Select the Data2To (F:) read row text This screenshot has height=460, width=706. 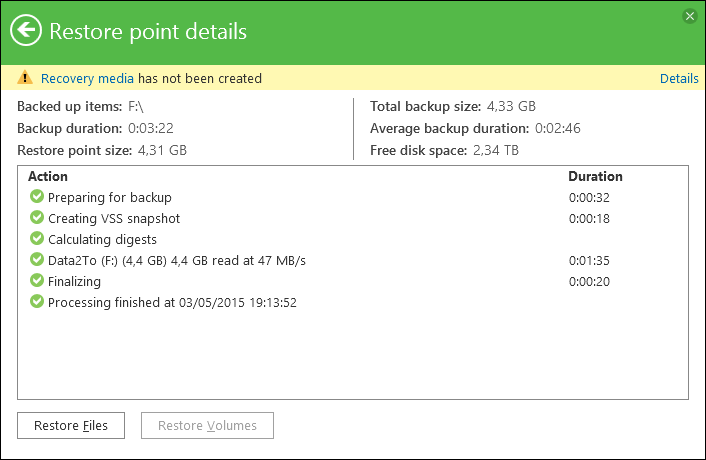click(176, 261)
